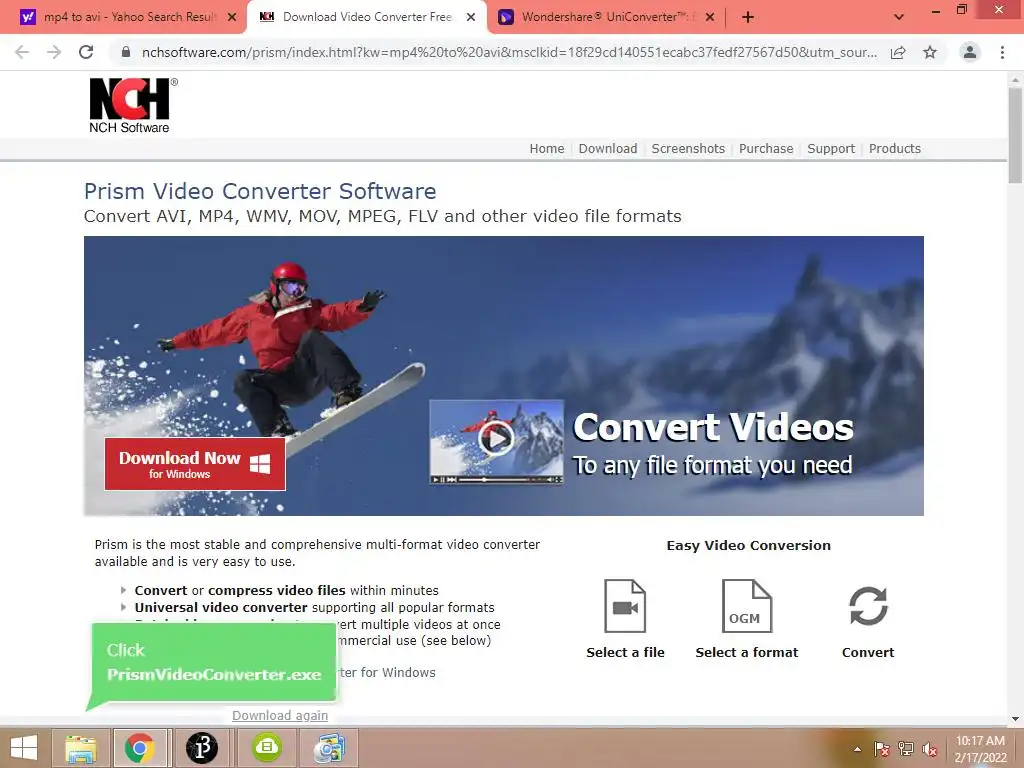Click the Action Center flag tray icon

(x=881, y=749)
